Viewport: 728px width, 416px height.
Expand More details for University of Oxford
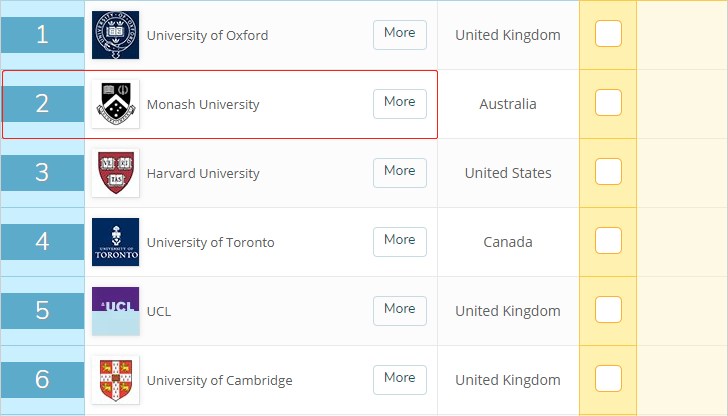[400, 35]
